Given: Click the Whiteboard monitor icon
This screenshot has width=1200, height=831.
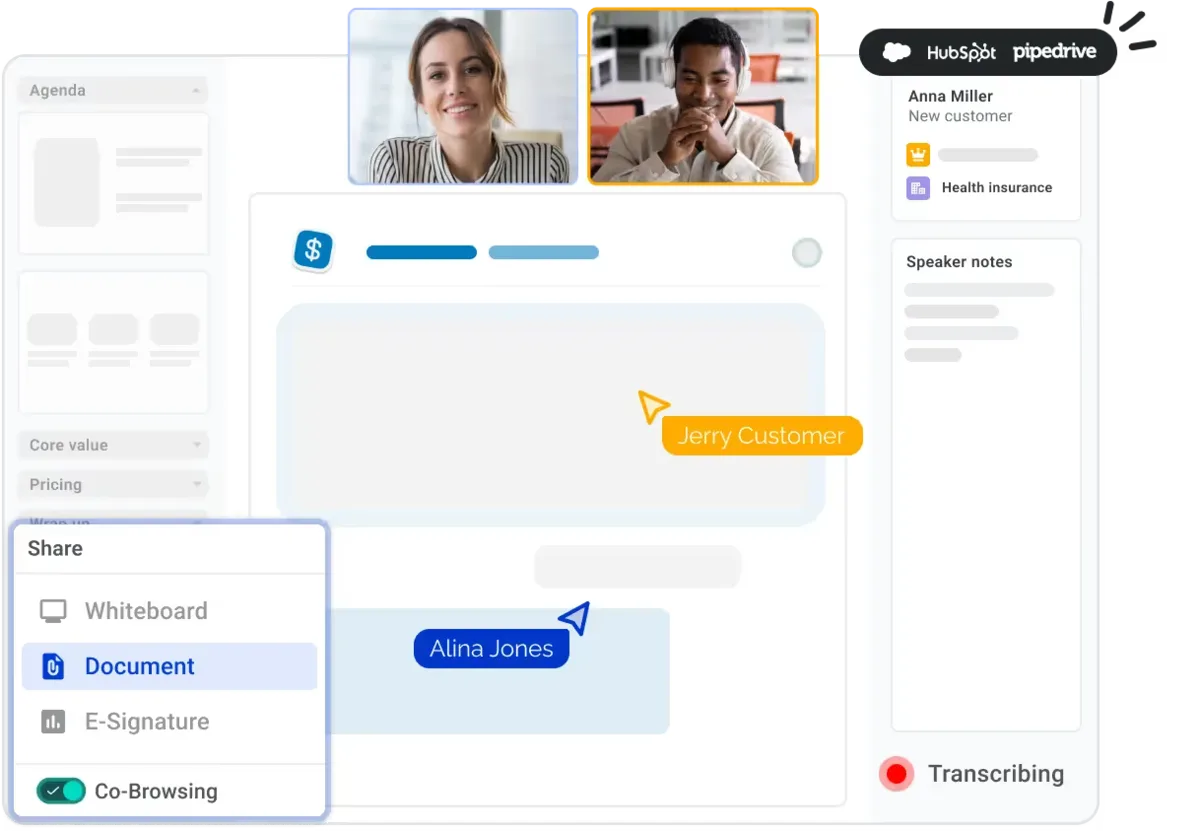Looking at the screenshot, I should (53, 611).
